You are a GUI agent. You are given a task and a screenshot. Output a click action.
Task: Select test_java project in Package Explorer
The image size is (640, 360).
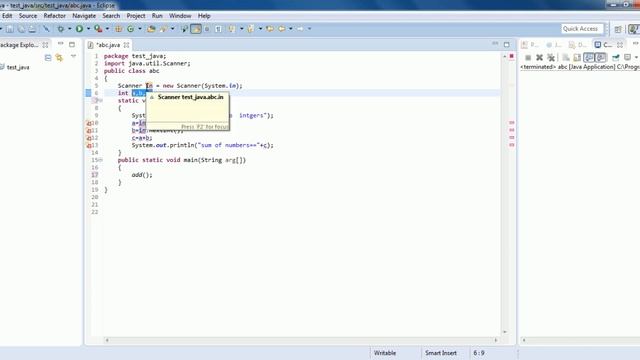[x=18, y=67]
